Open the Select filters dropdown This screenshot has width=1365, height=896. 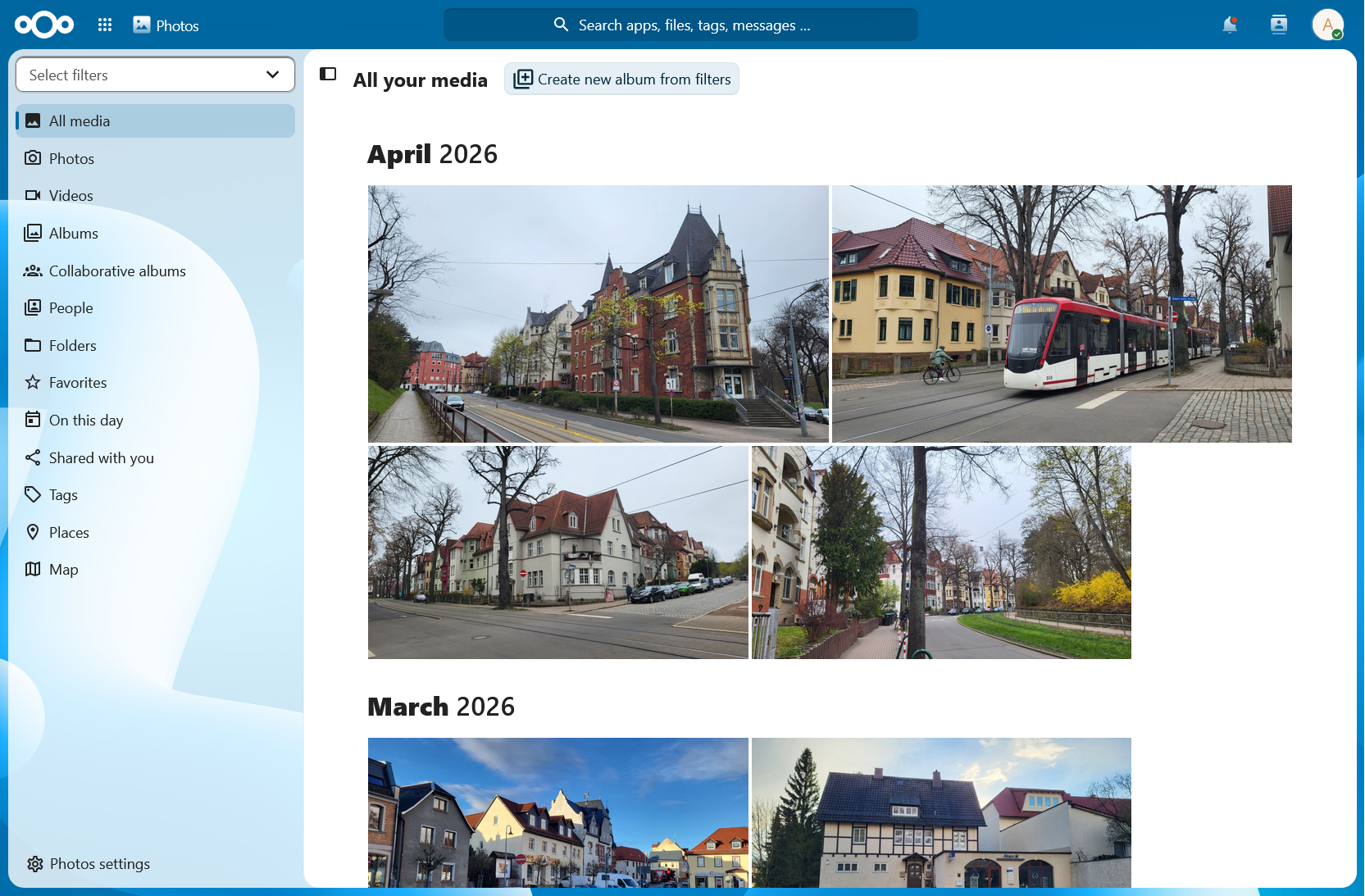pyautogui.click(x=156, y=75)
